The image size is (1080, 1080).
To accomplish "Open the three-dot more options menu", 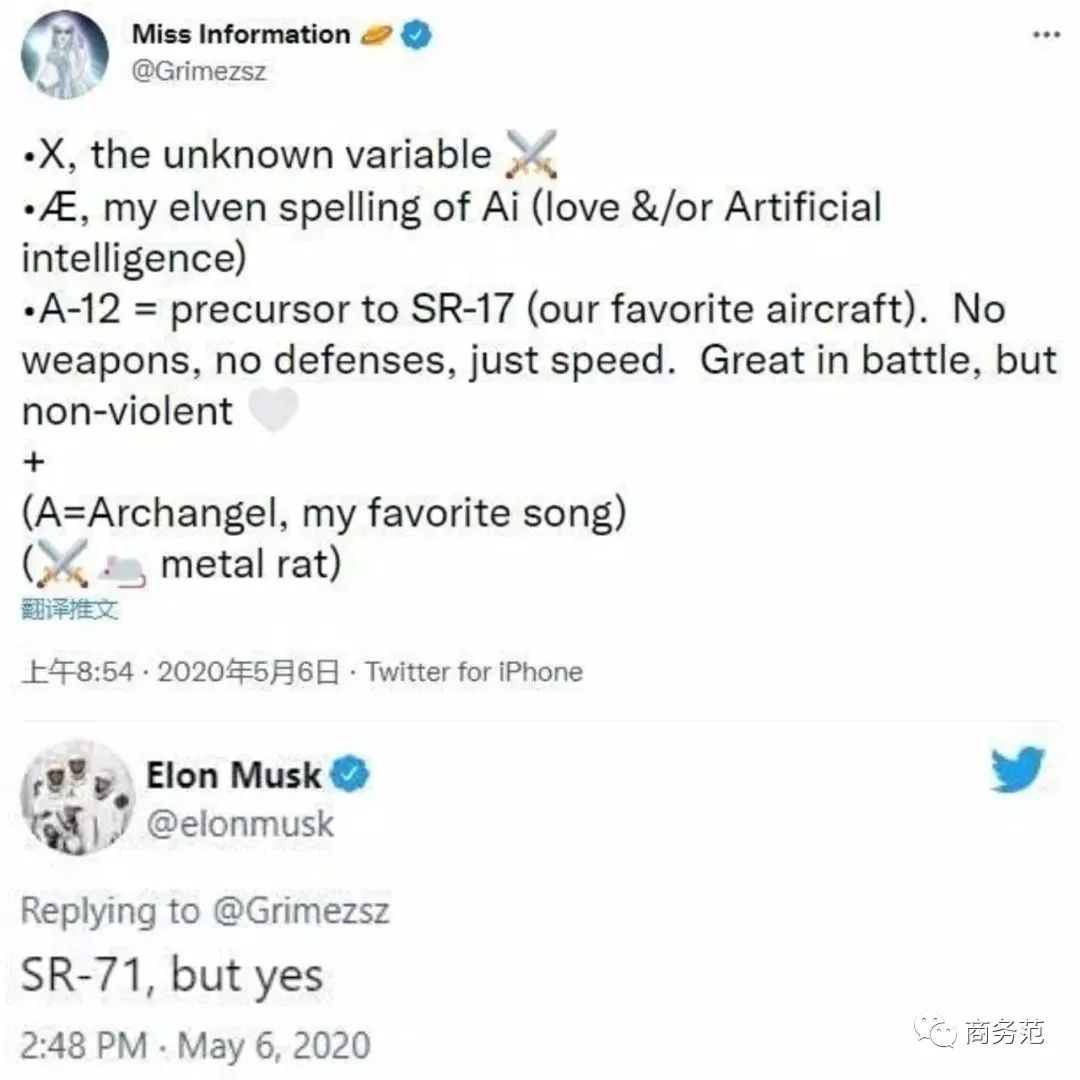I will (1045, 35).
